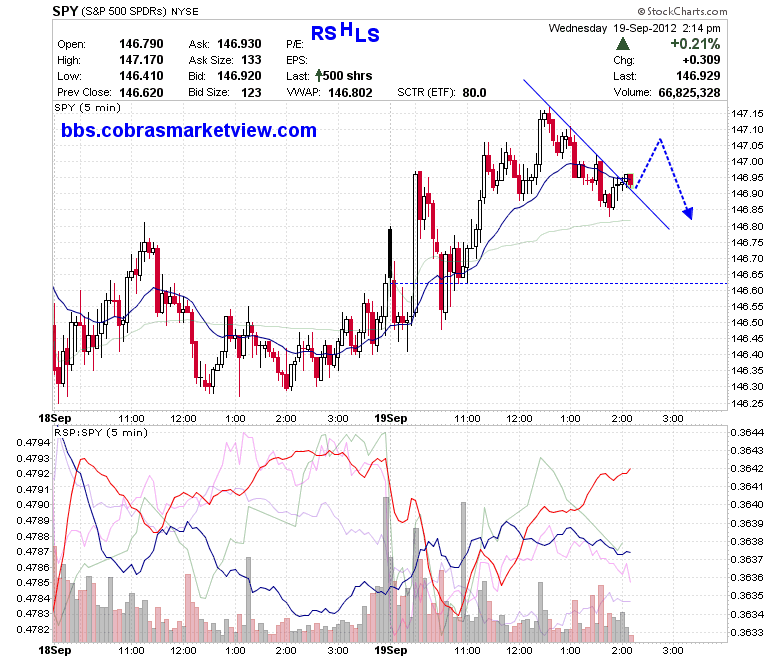
Task: Select the SPY ticker symbol title
Action: (x=65, y=11)
